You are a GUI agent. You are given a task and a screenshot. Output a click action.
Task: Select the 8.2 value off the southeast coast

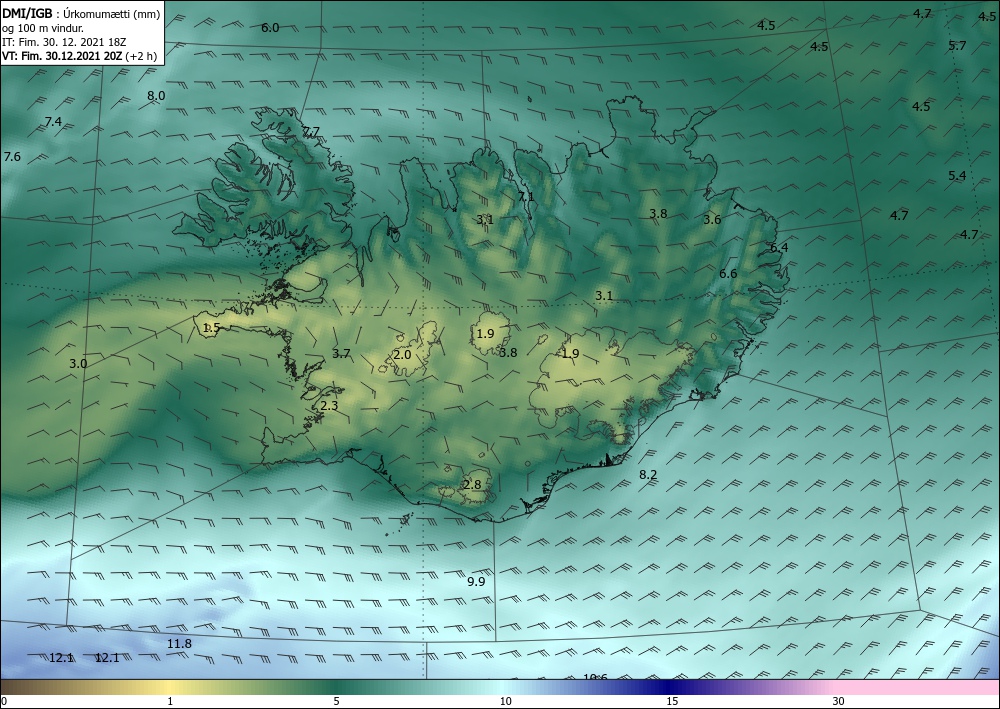pos(648,474)
